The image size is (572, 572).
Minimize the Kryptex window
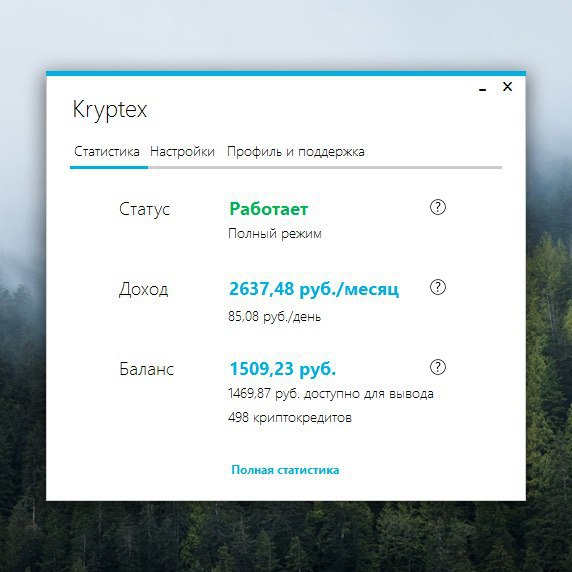(x=483, y=89)
